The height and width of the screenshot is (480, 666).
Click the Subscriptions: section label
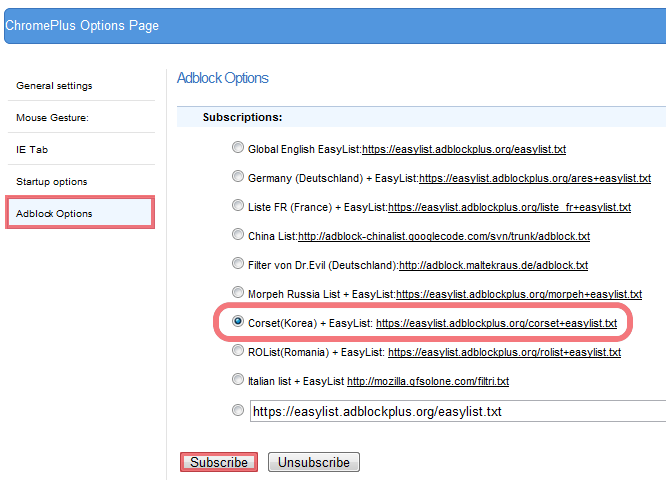point(242,117)
